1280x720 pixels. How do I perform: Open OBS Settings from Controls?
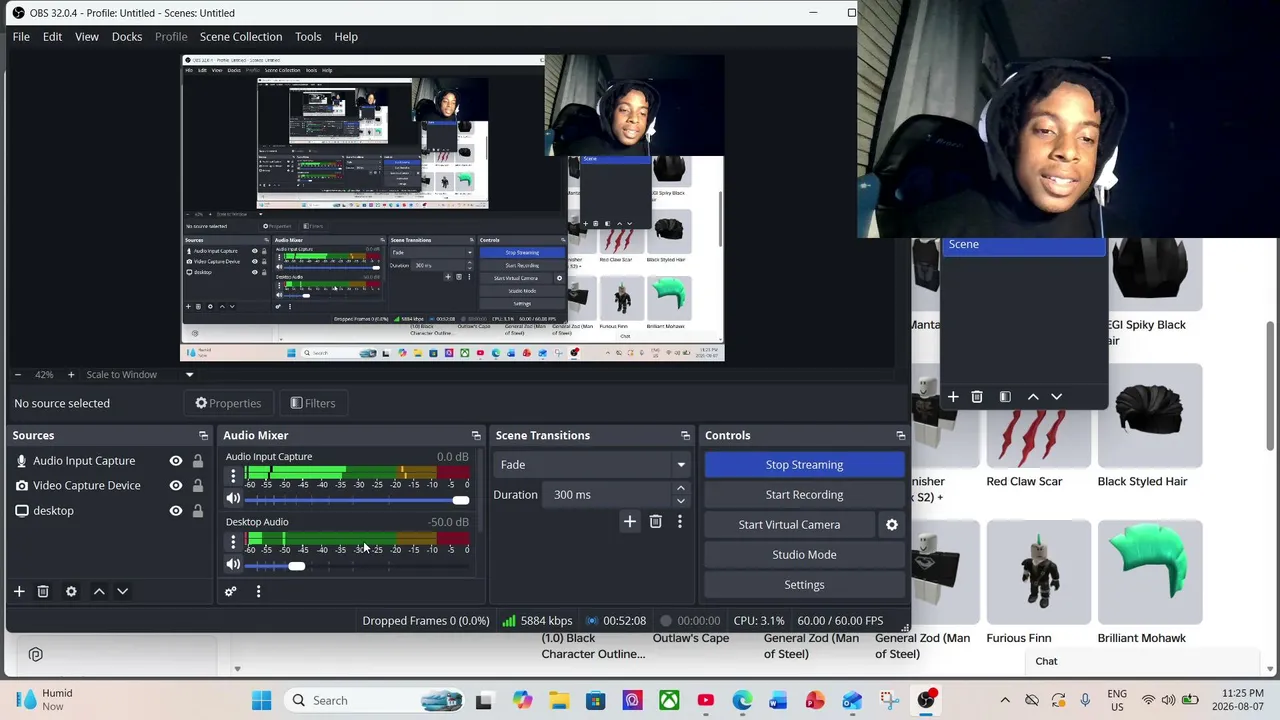pos(804,584)
